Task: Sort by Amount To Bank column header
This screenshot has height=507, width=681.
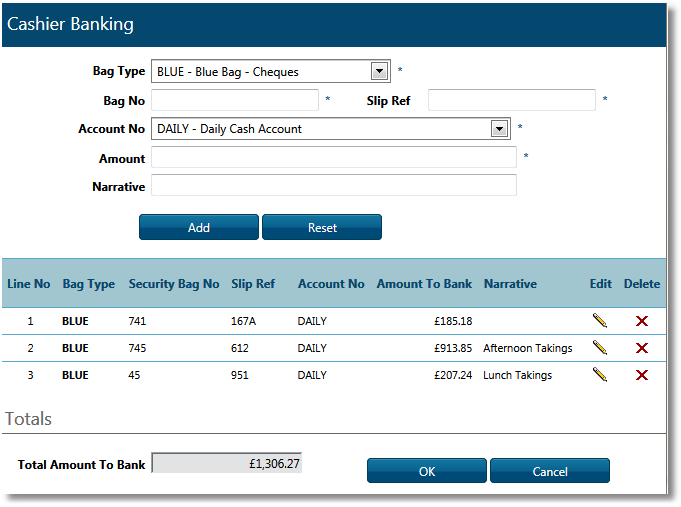Action: (424, 284)
